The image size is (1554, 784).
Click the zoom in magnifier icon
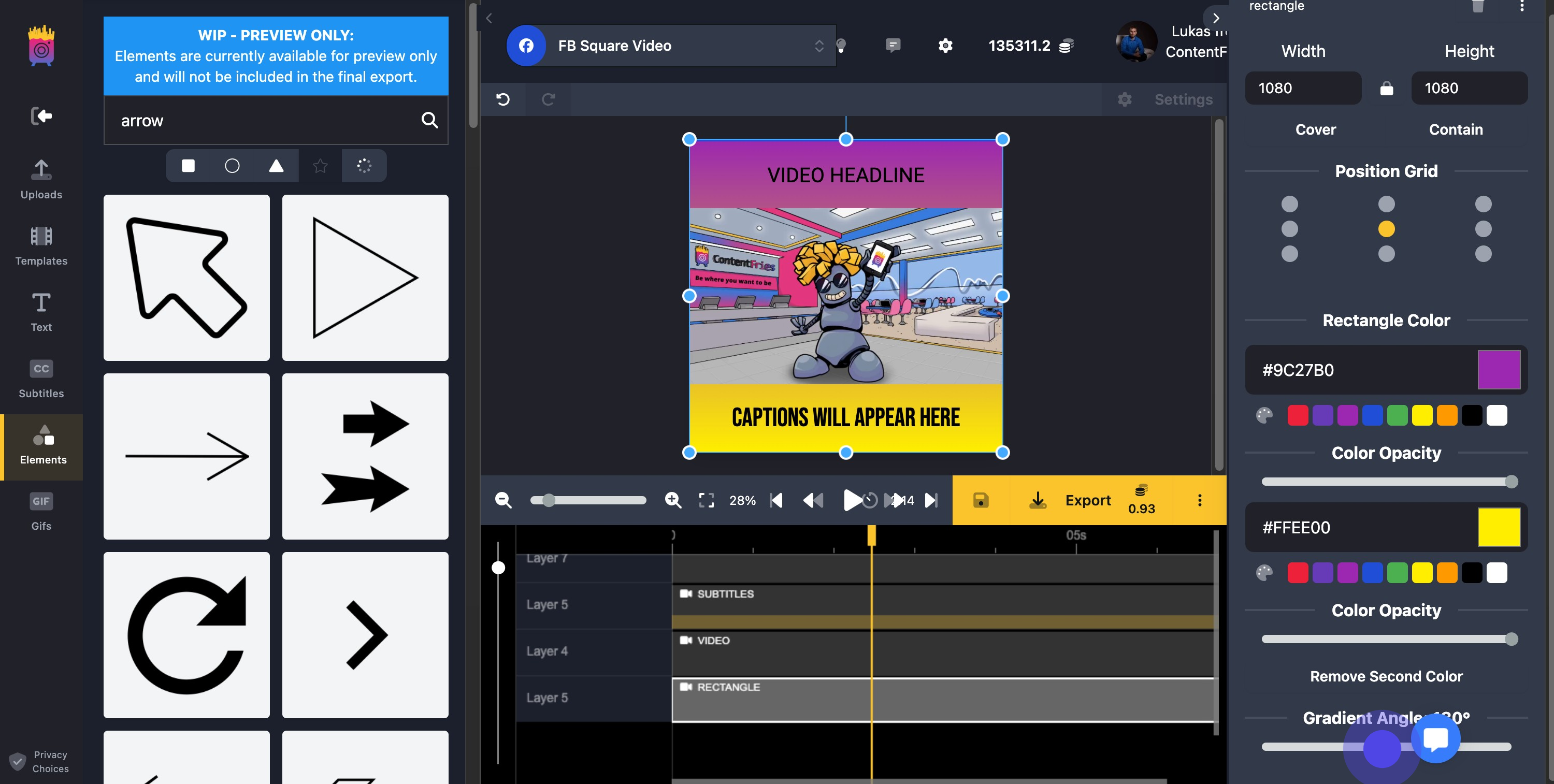[673, 500]
